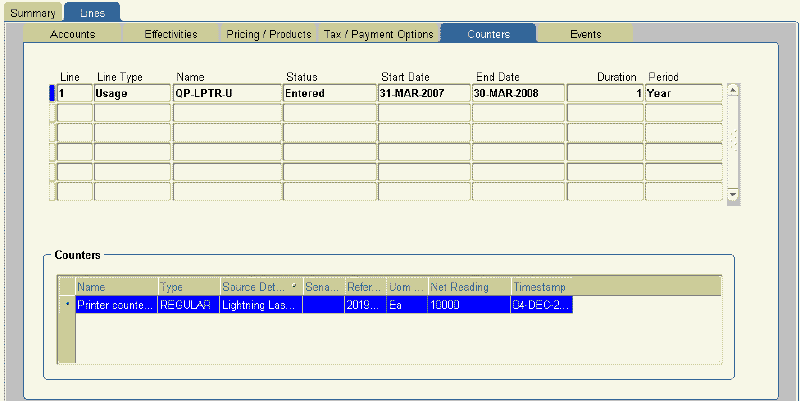Click the Name field QP-LPTR-U
The height and width of the screenshot is (401, 800).
(x=228, y=93)
